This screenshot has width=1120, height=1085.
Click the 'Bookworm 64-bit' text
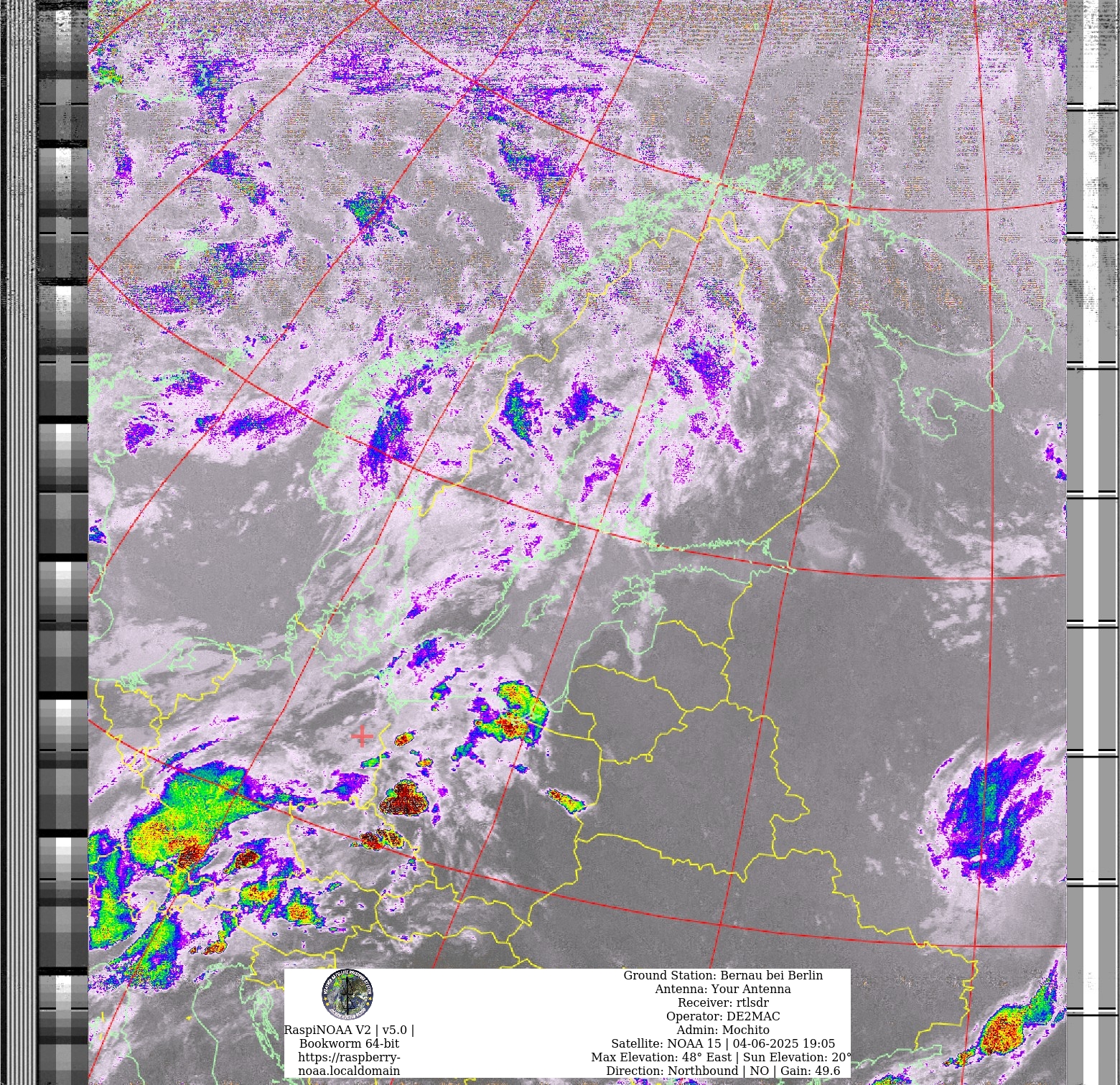349,1043
